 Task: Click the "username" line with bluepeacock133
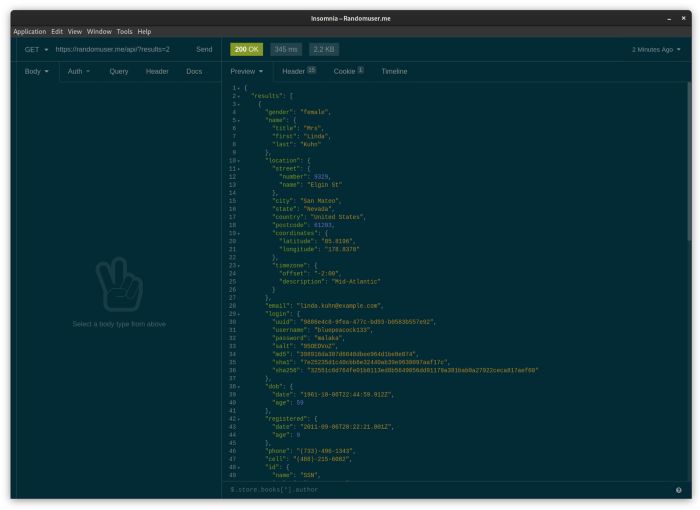point(322,330)
